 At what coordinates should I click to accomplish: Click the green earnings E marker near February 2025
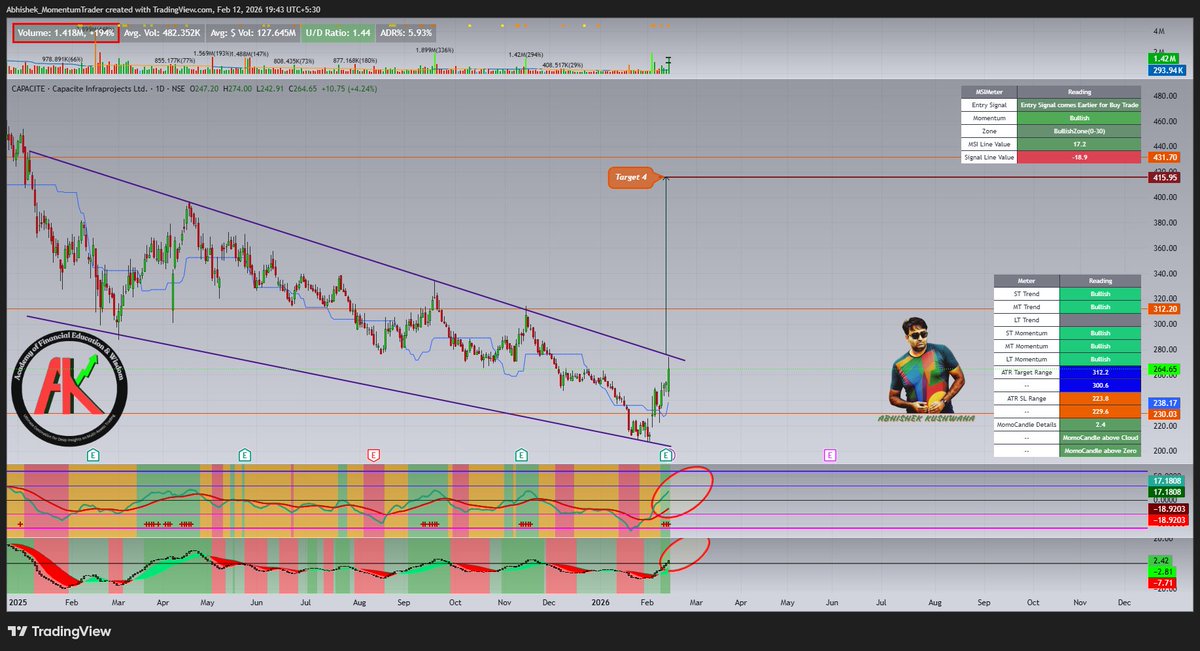tap(93, 455)
